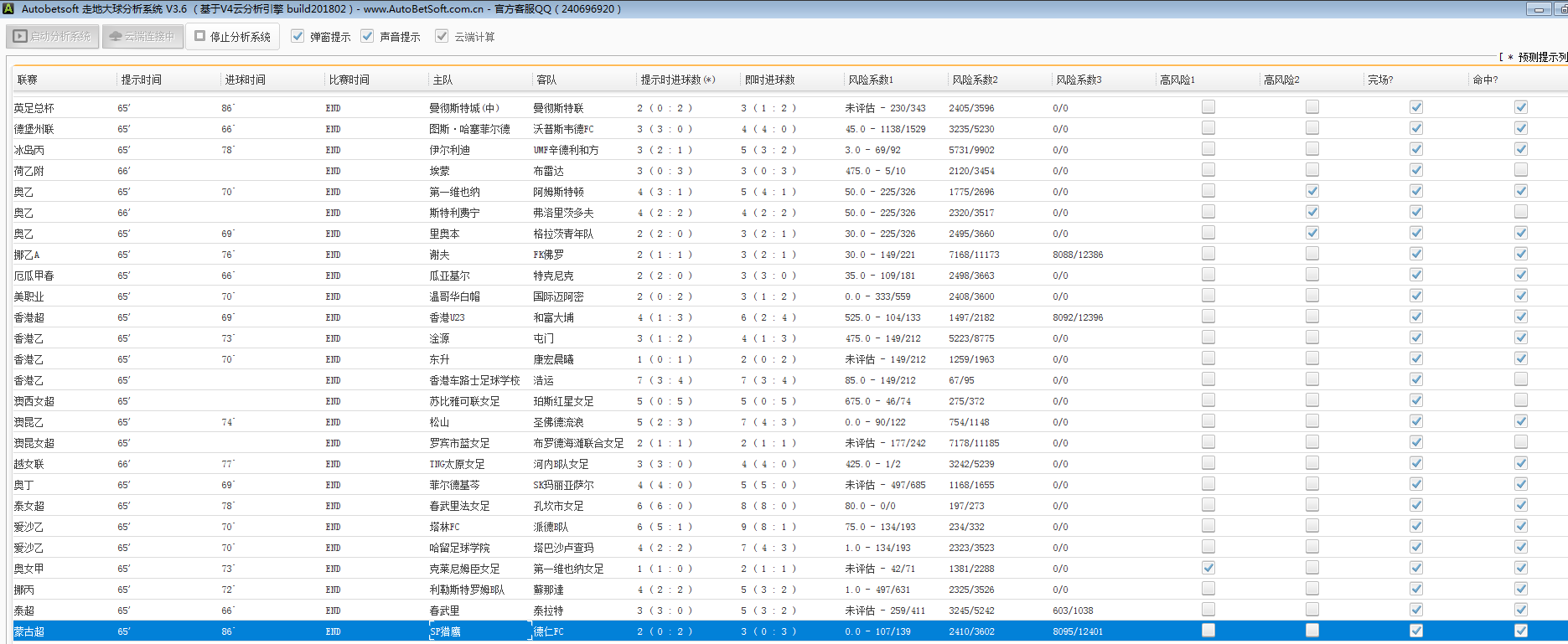Click the 命中? column header
Viewport: 1568px width, 644px height.
1485,80
